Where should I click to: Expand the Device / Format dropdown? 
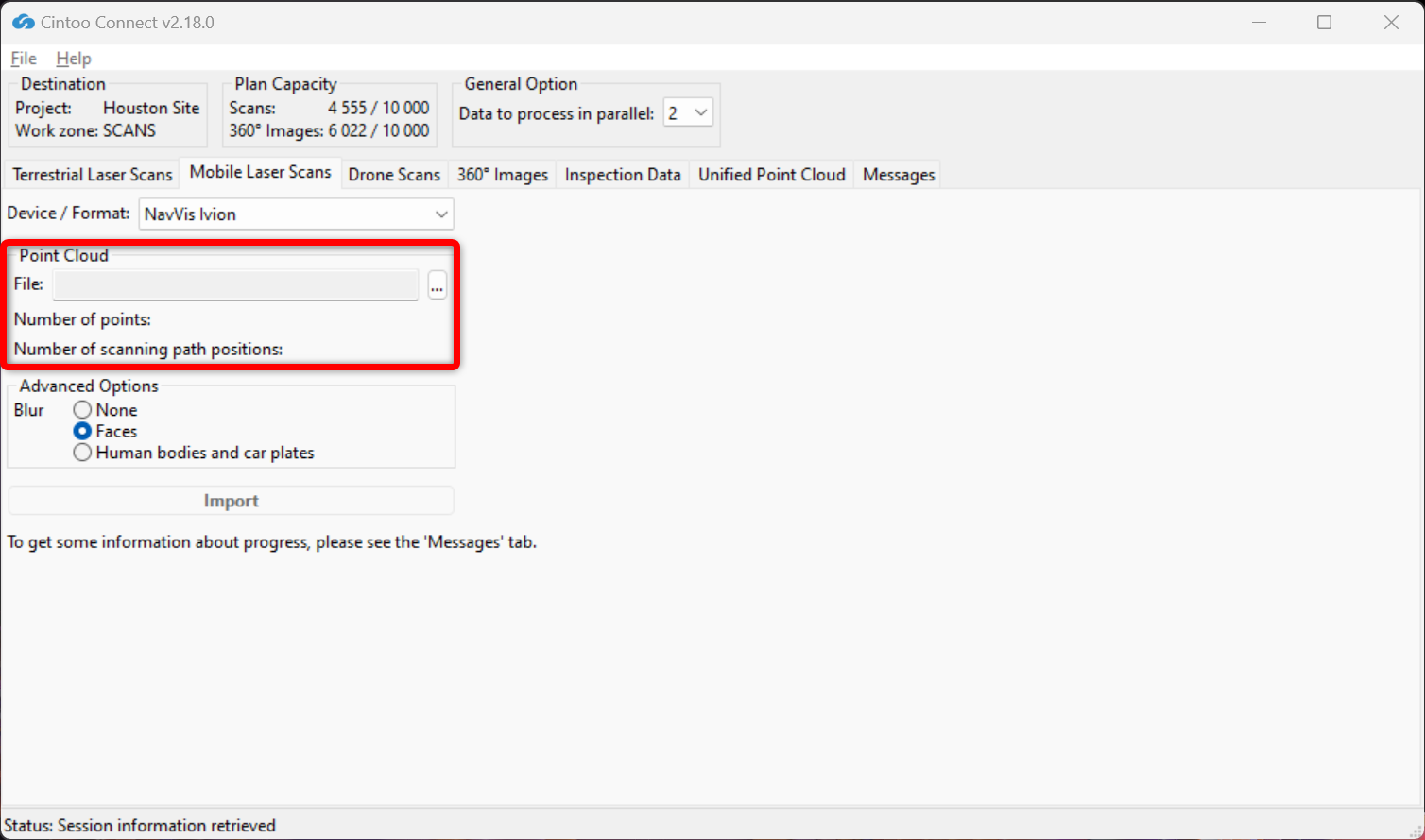297,214
